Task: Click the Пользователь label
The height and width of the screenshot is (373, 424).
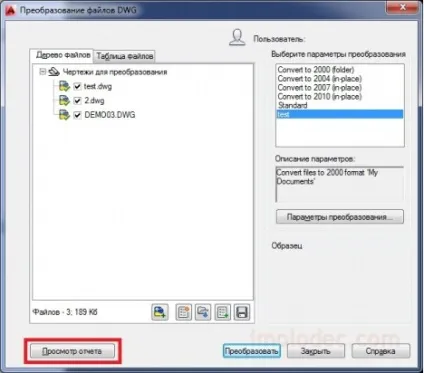Action: (279, 39)
